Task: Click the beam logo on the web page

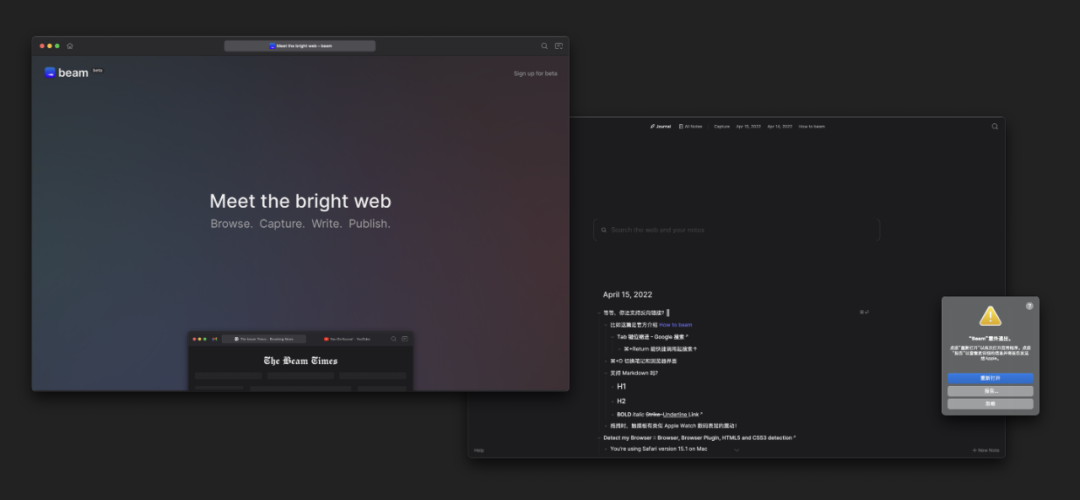Action: coord(67,73)
